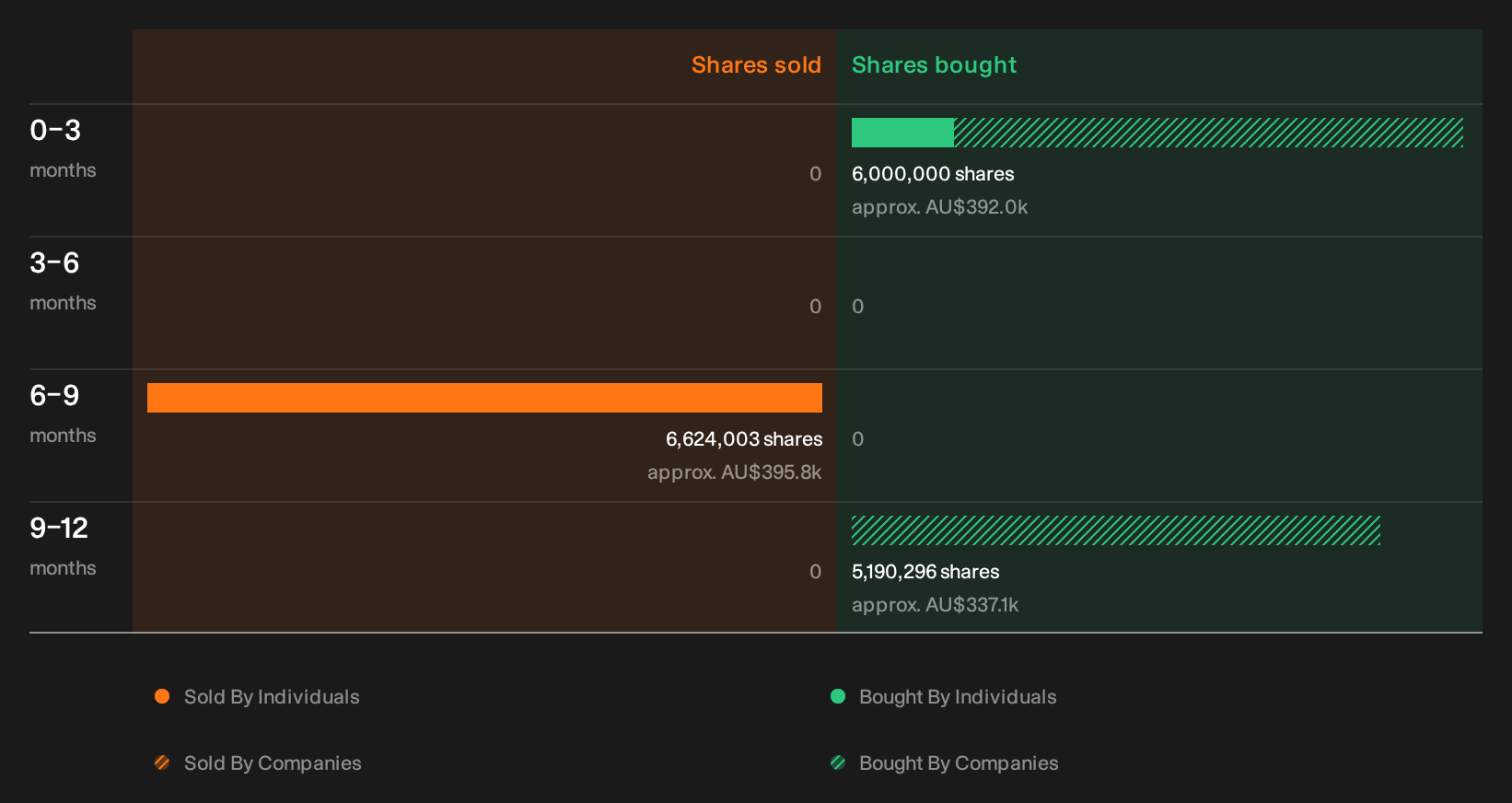Click the 6-9 months row label
Viewport: 1512px width, 803px height.
click(63, 413)
